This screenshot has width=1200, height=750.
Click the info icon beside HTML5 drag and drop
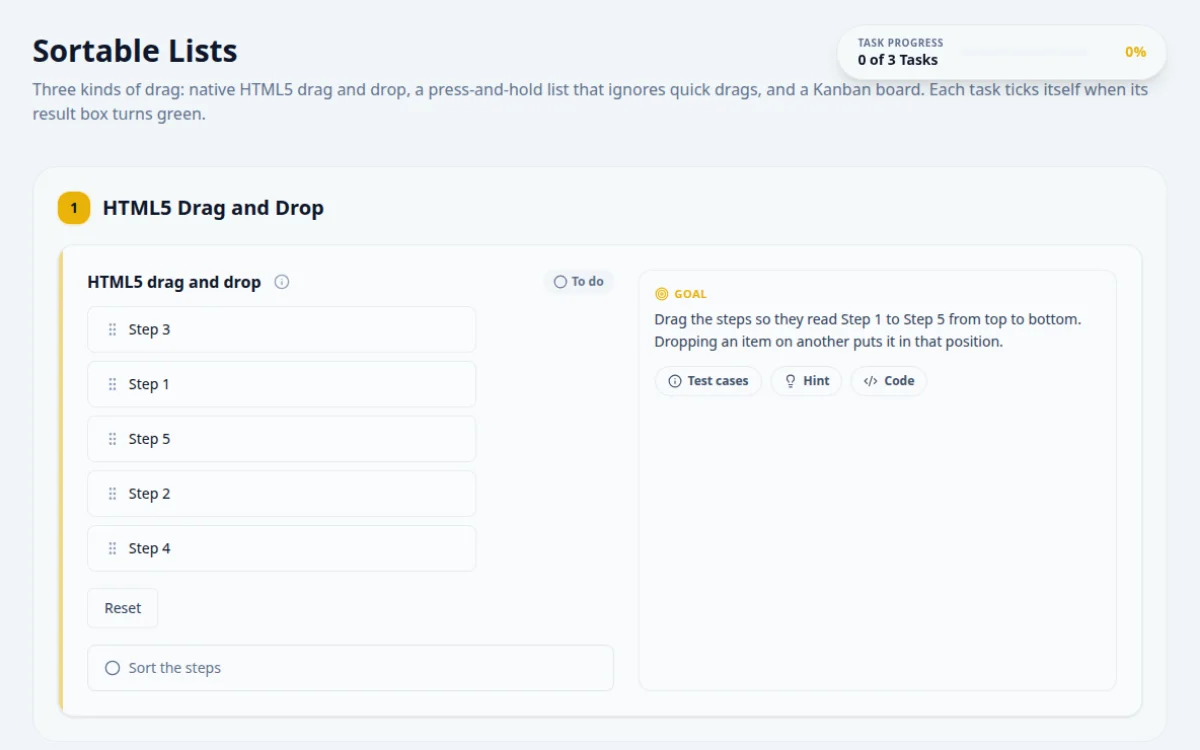[282, 282]
